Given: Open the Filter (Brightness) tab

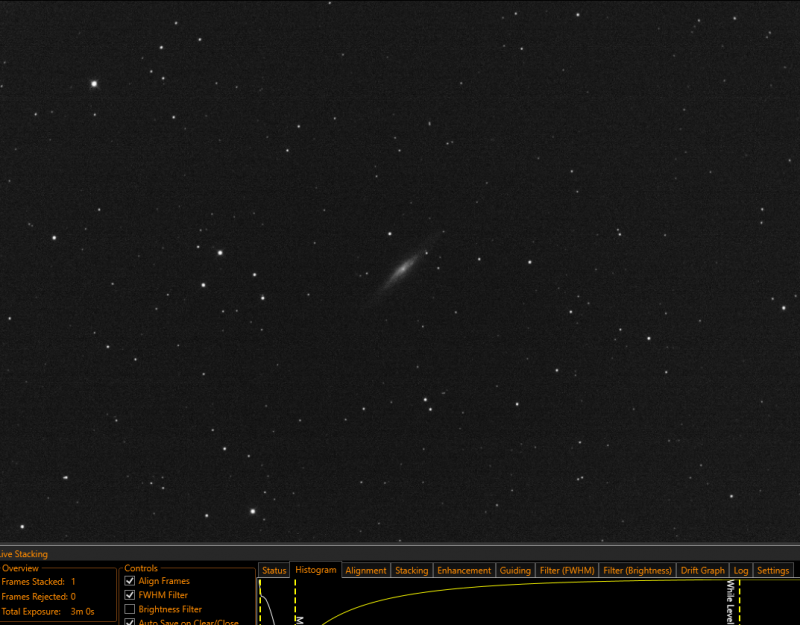Looking at the screenshot, I should 637,570.
